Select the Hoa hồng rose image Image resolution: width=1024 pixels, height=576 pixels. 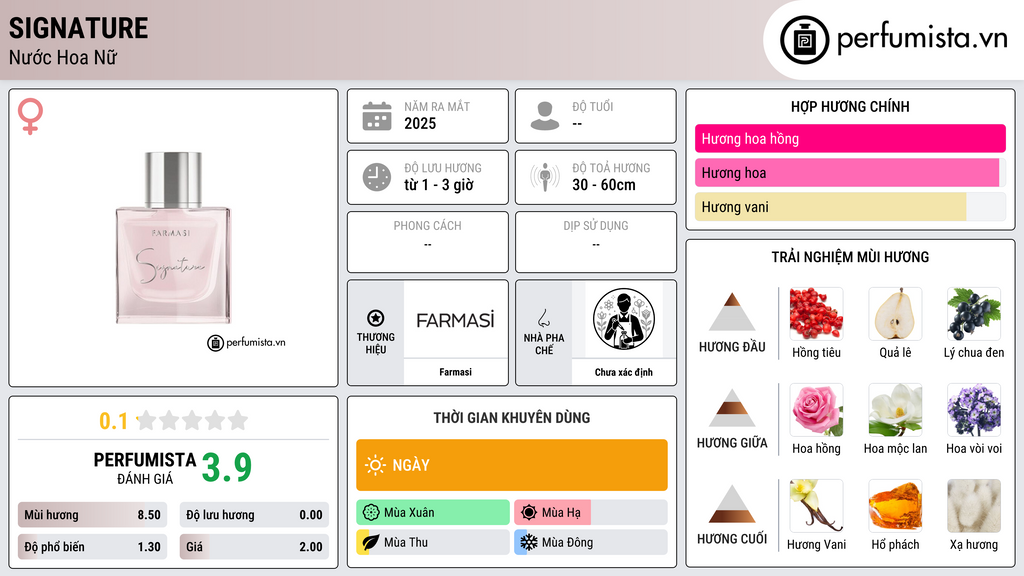point(816,409)
